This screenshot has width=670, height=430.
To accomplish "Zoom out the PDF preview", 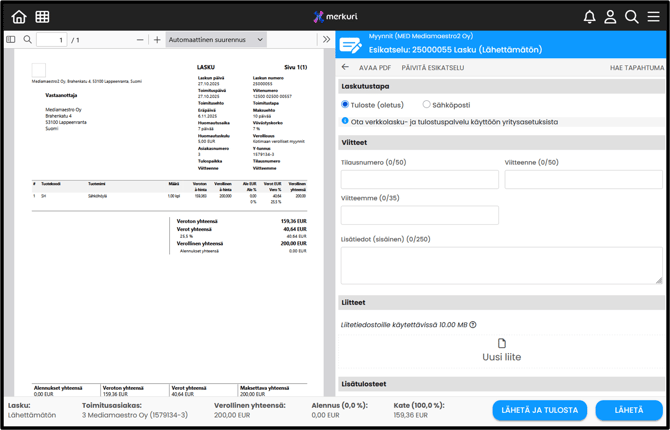I will pos(140,40).
